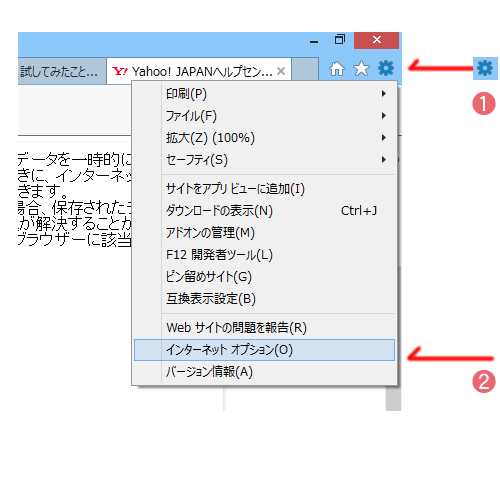
Task: Open the ファイル(F) menu entry
Action: [x=264, y=116]
